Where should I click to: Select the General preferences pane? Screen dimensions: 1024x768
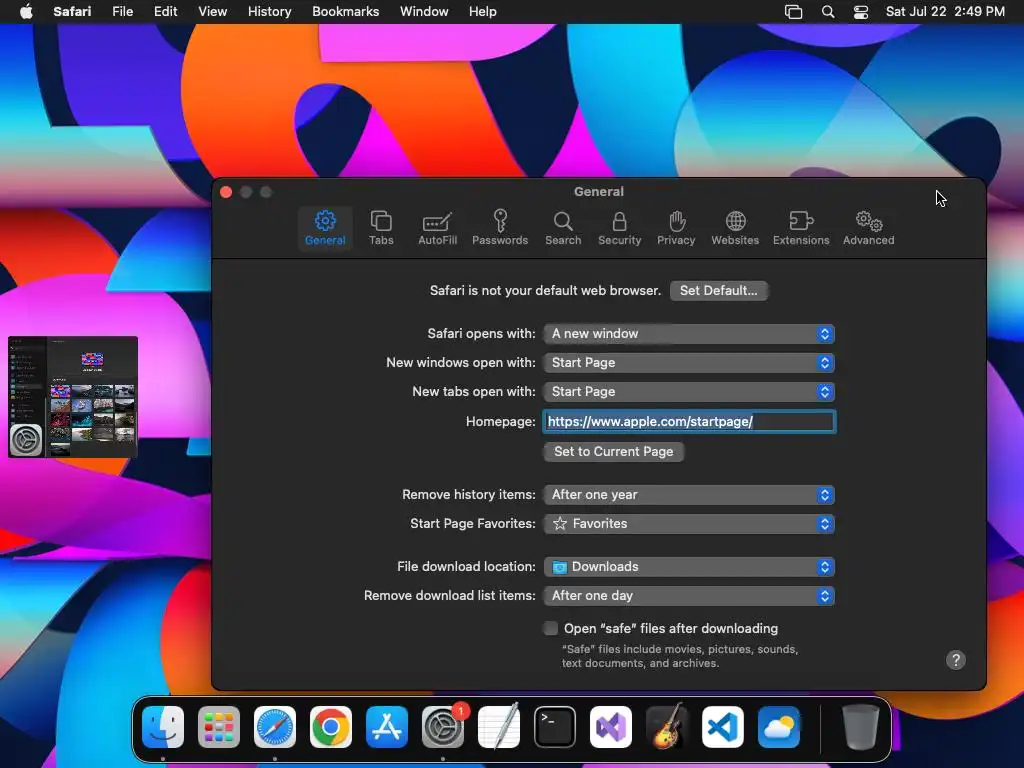(x=325, y=227)
